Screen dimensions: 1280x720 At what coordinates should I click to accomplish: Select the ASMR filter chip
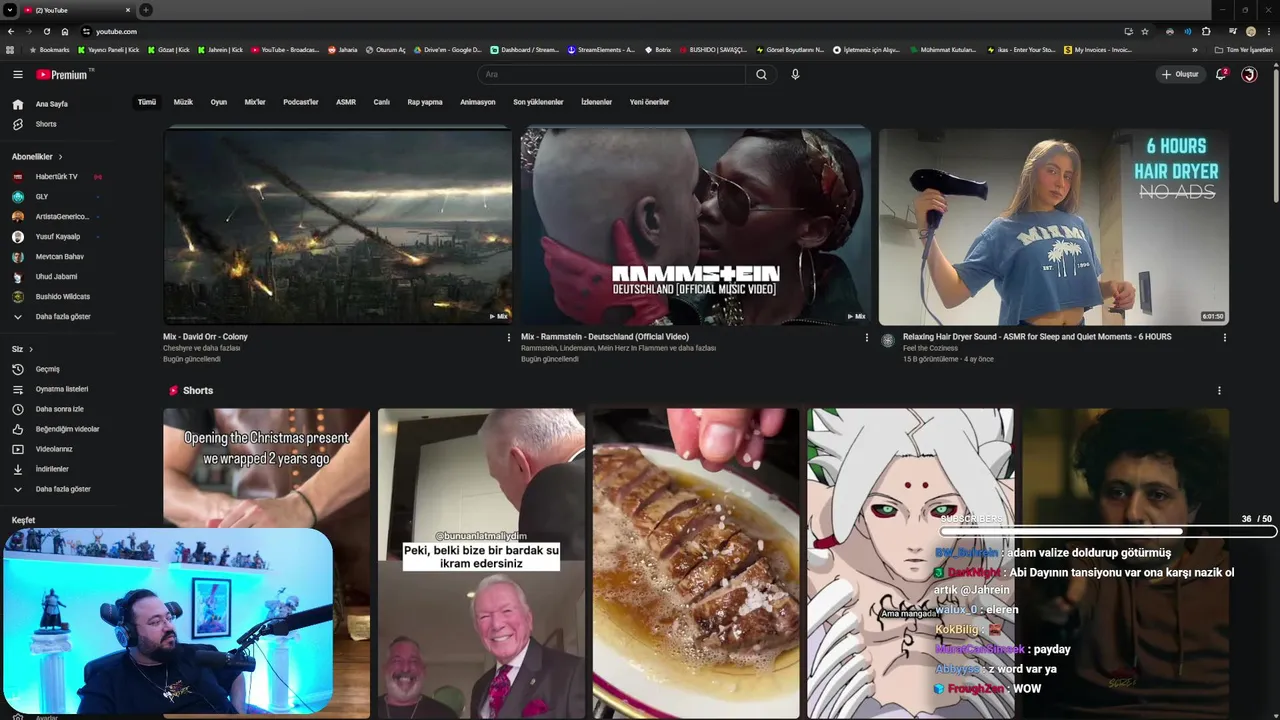coord(346,102)
